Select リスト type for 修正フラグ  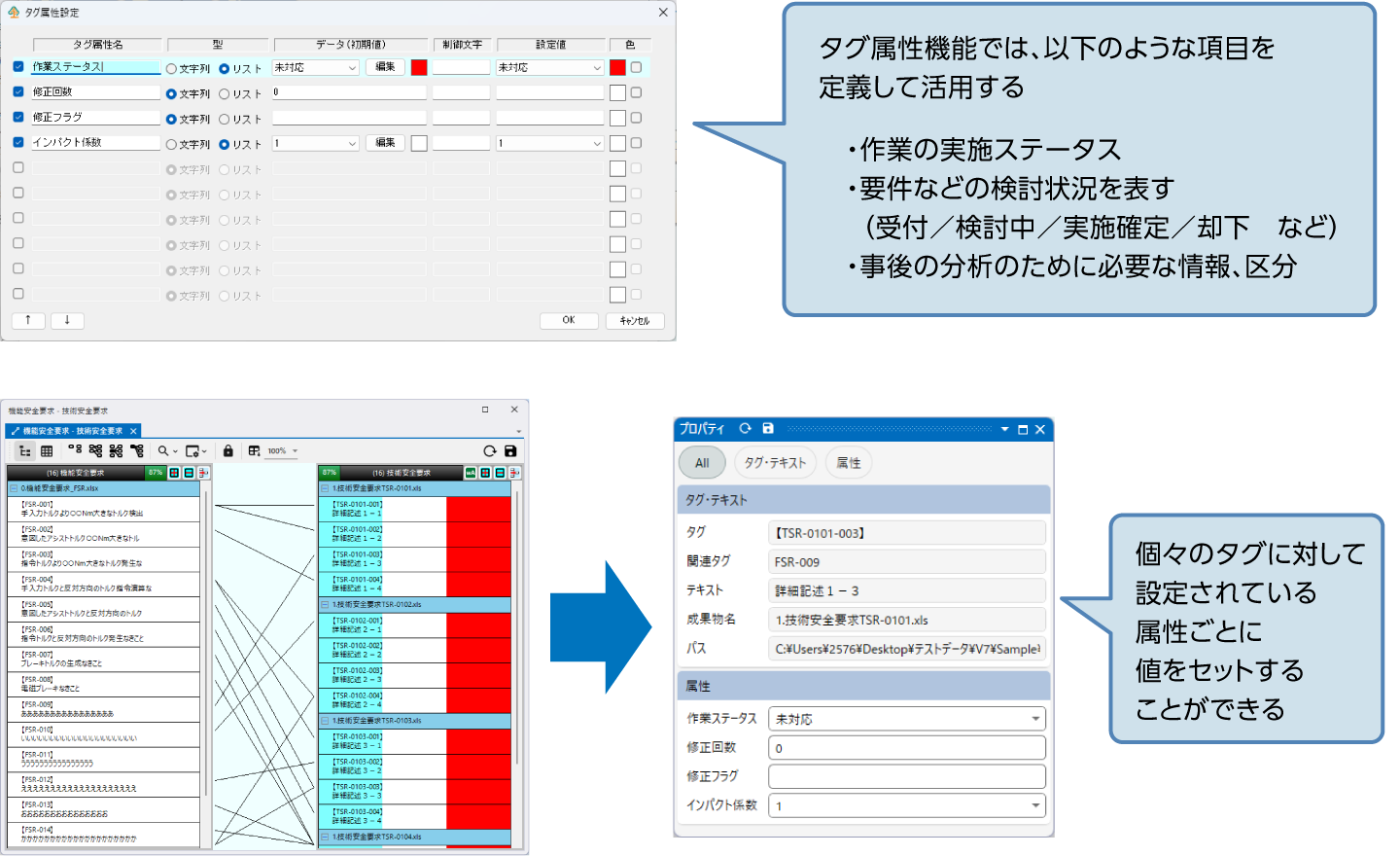point(225,120)
